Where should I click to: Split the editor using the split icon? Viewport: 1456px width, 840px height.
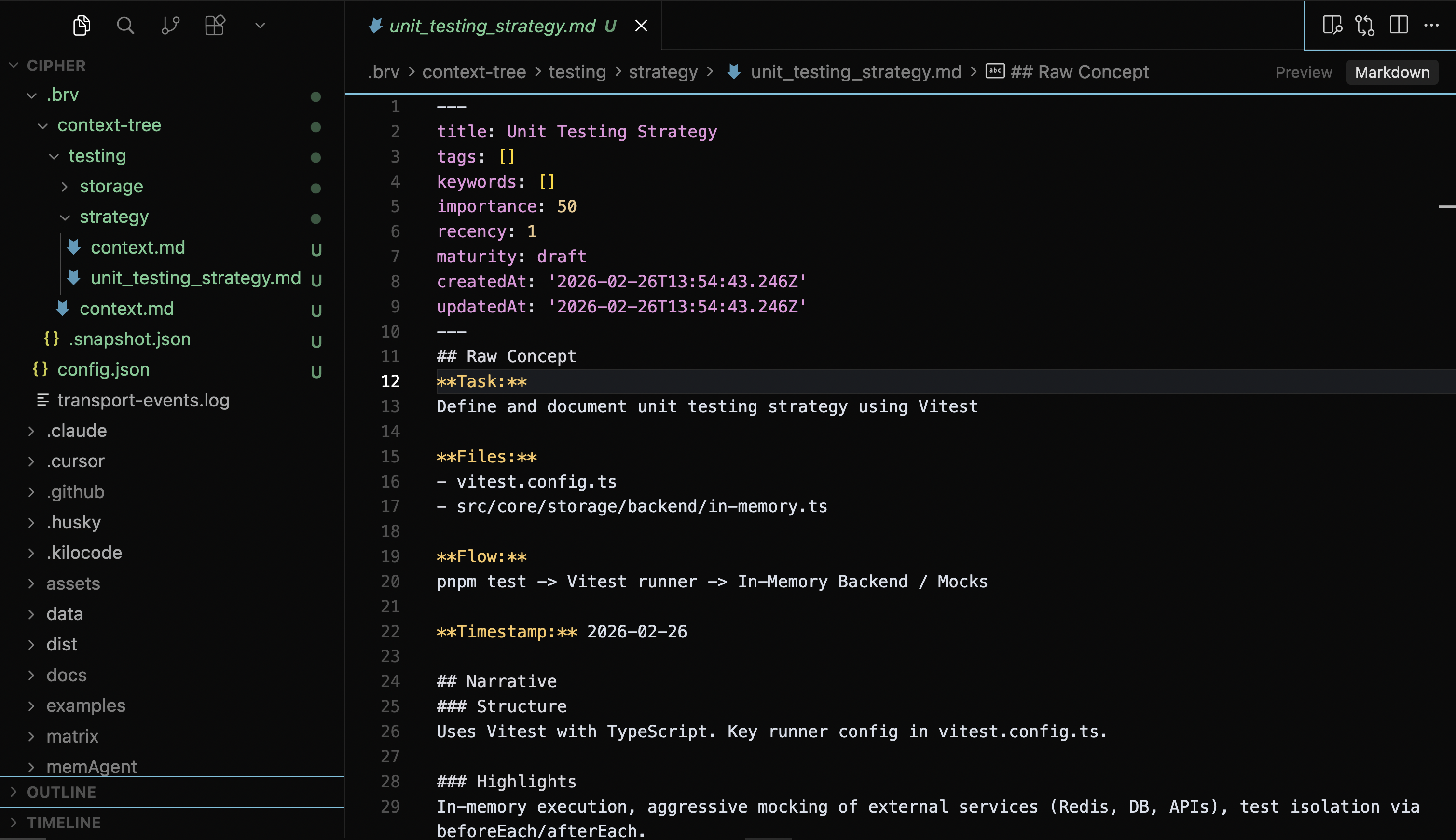coord(1399,25)
